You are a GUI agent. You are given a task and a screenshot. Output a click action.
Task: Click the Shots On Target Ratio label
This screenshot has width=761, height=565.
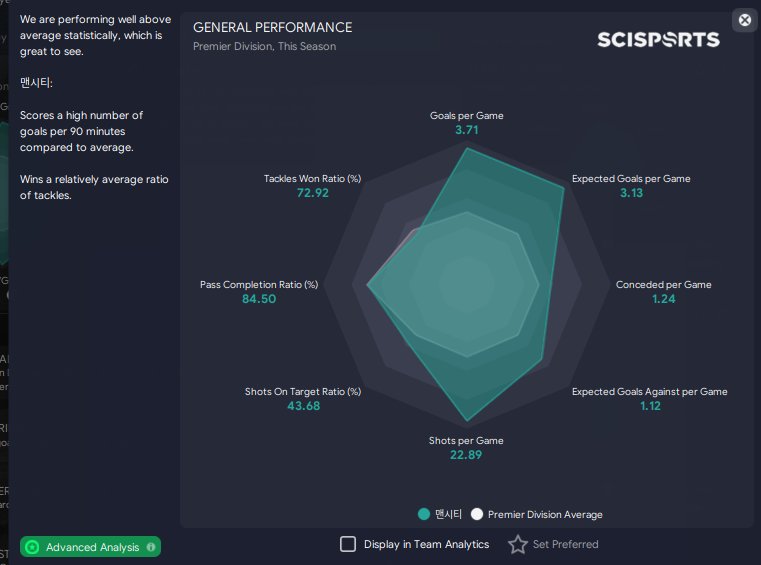tap(303, 392)
